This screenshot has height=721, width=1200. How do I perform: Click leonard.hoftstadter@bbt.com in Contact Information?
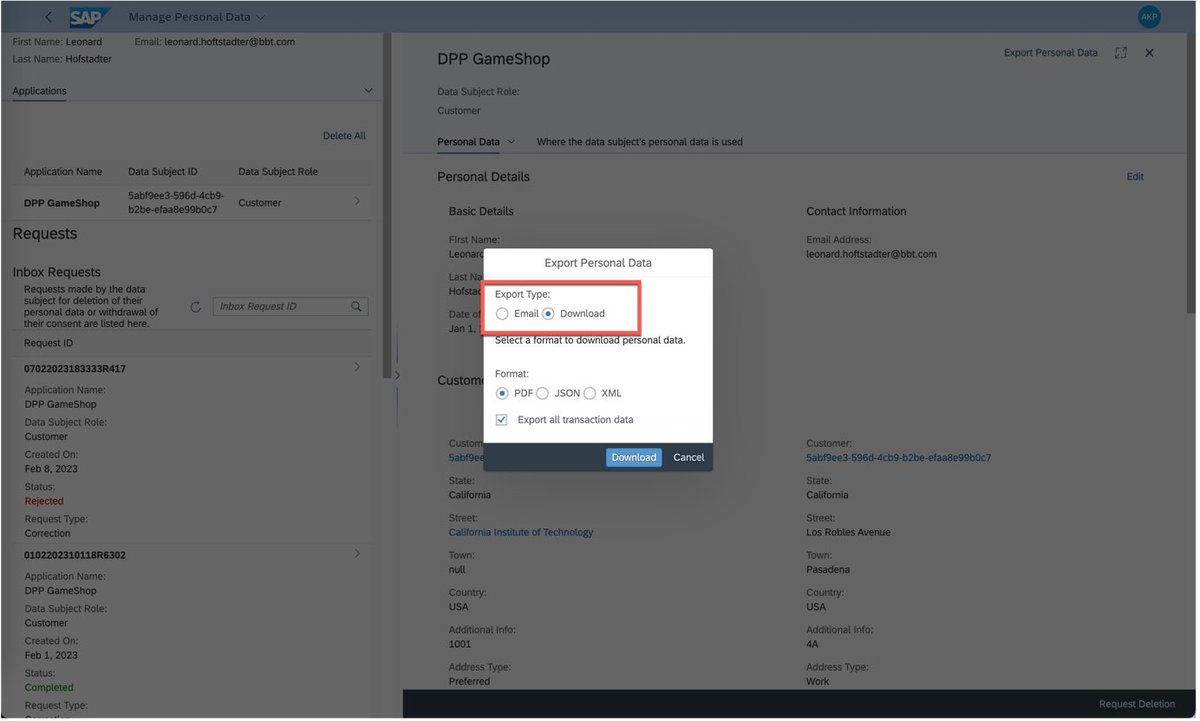[x=871, y=255]
